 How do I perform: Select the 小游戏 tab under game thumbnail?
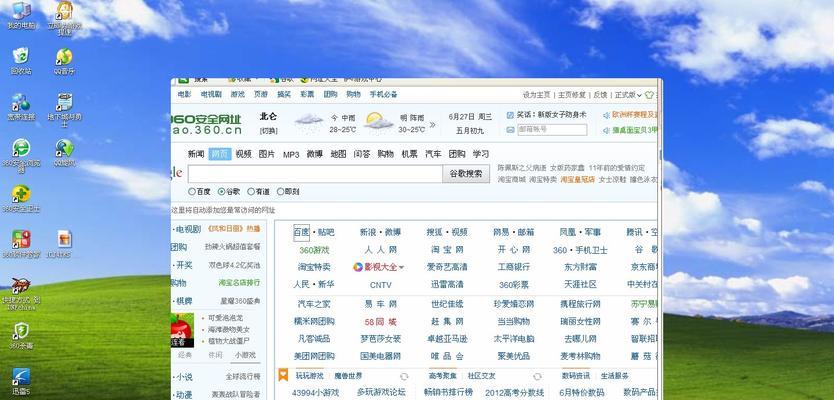click(x=245, y=355)
